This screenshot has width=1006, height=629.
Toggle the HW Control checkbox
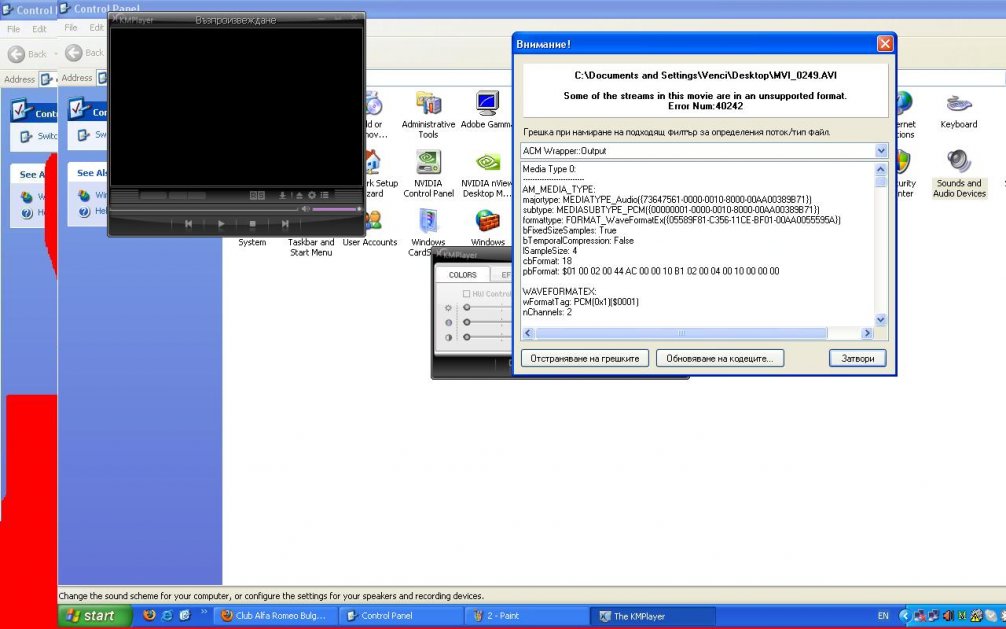coord(467,294)
